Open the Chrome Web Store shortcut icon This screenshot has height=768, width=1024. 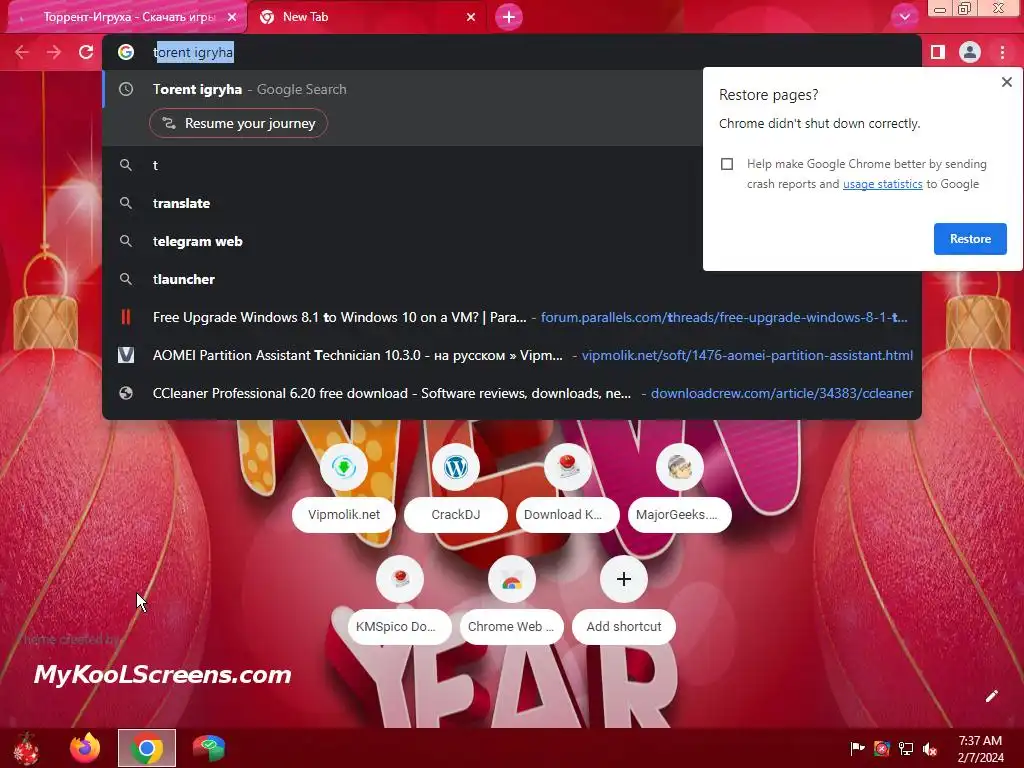click(x=511, y=579)
